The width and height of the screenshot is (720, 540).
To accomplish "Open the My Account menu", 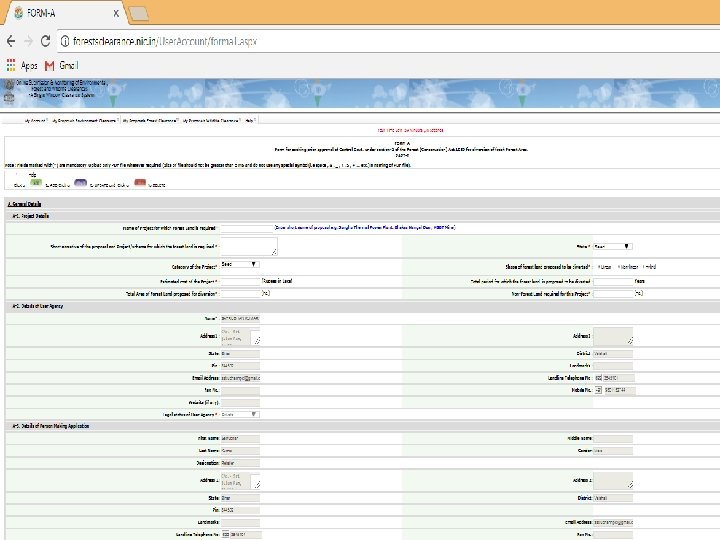I will point(35,120).
